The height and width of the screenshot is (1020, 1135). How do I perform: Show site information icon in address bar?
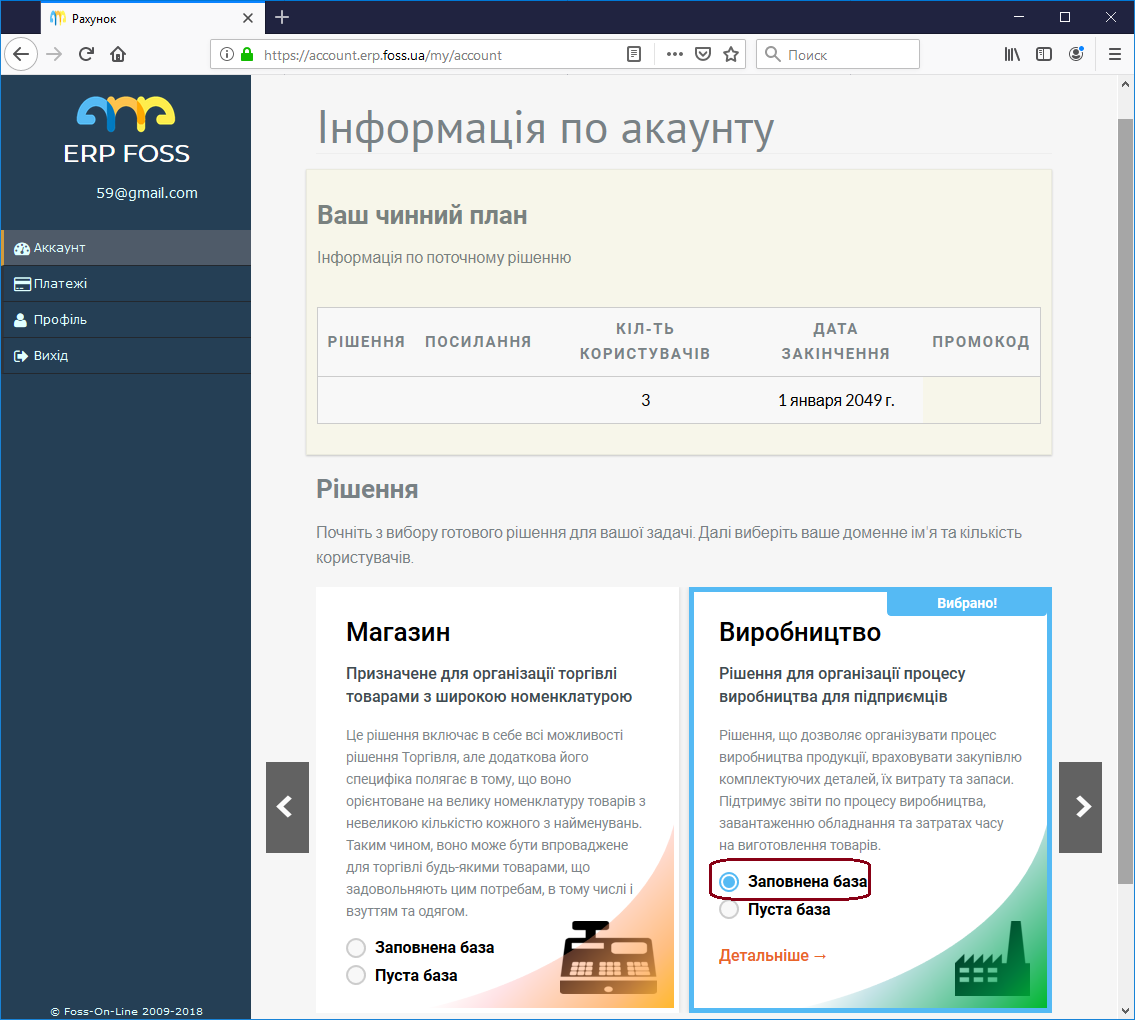[227, 54]
